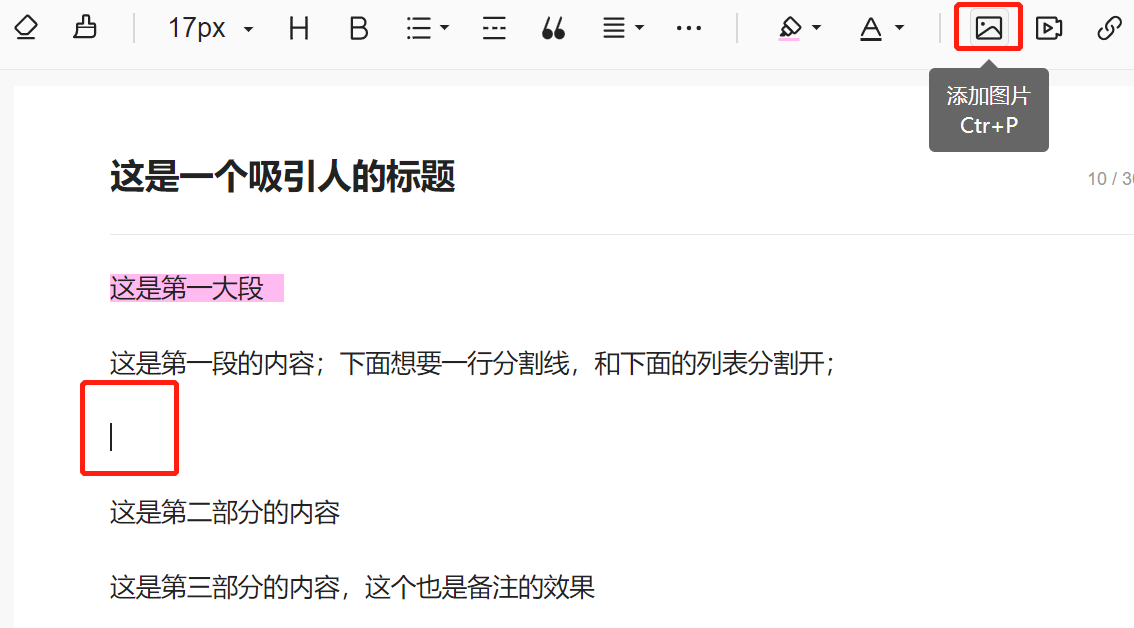The width and height of the screenshot is (1134, 628).
Task: Select the eraser clear-format tool
Action: [x=26, y=28]
